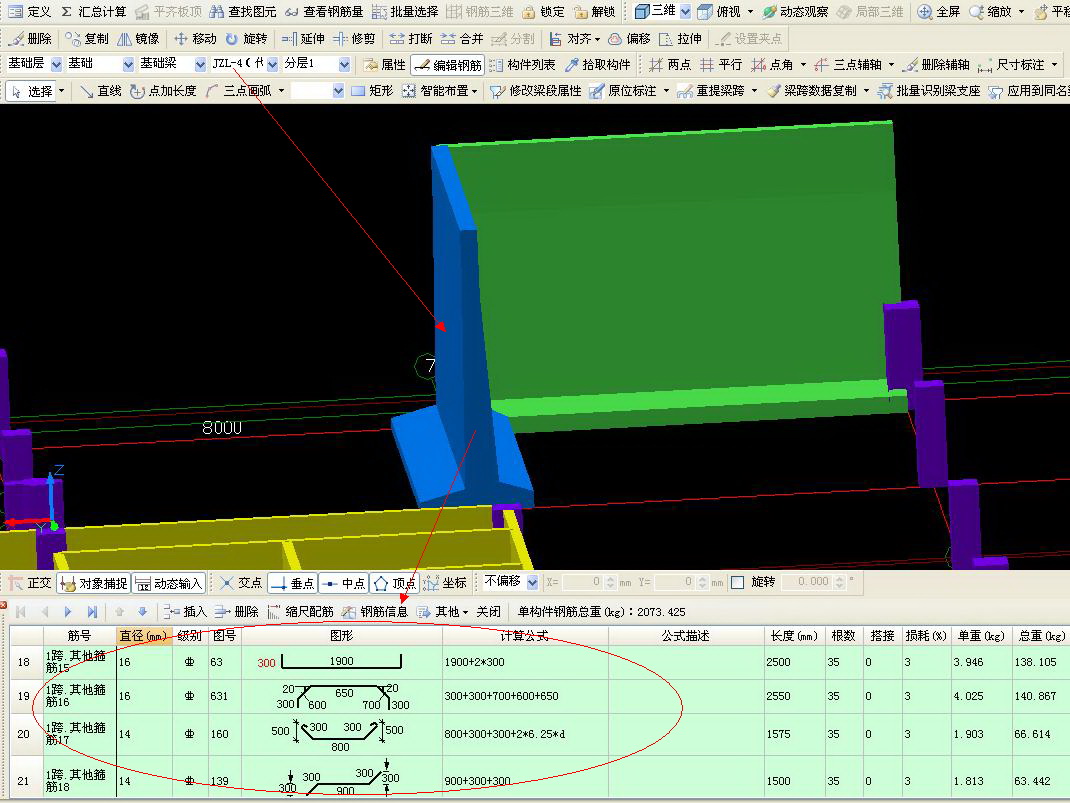This screenshot has height=803, width=1070.
Task: Go to next rebar record arrow
Action: pos(68,612)
